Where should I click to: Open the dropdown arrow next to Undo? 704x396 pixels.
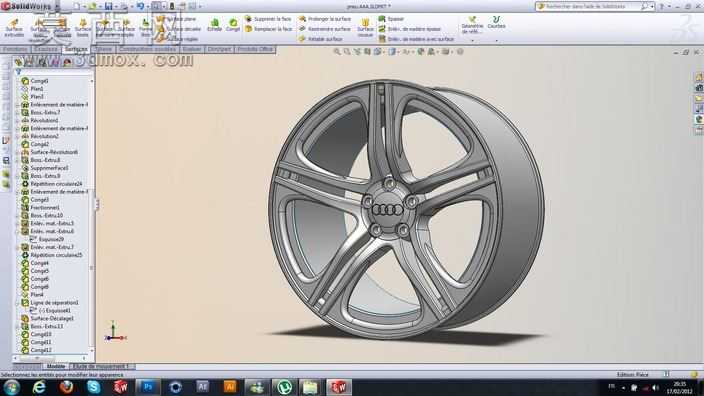click(x=147, y=6)
